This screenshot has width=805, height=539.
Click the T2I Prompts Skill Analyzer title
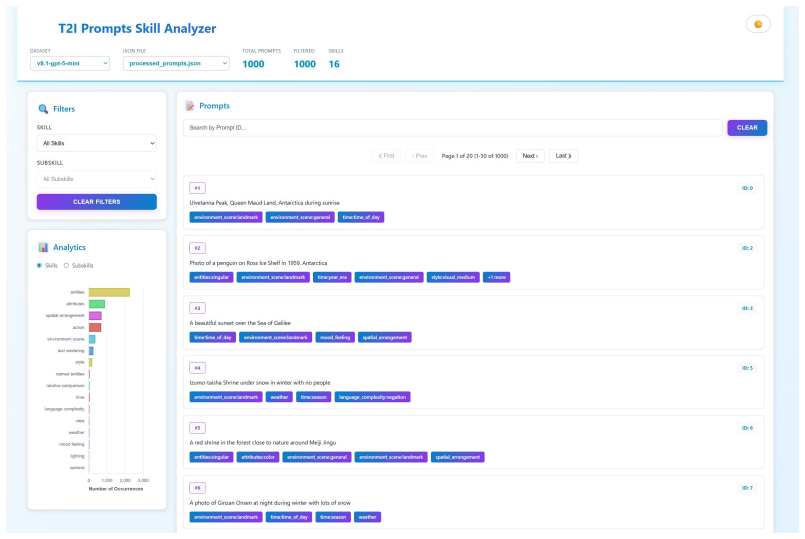[x=137, y=29]
